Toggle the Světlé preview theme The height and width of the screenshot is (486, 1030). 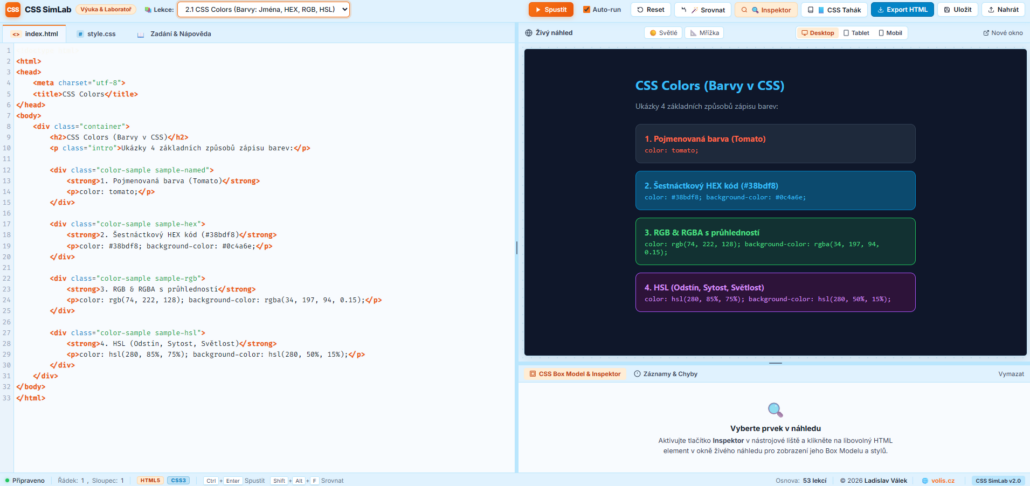point(663,33)
